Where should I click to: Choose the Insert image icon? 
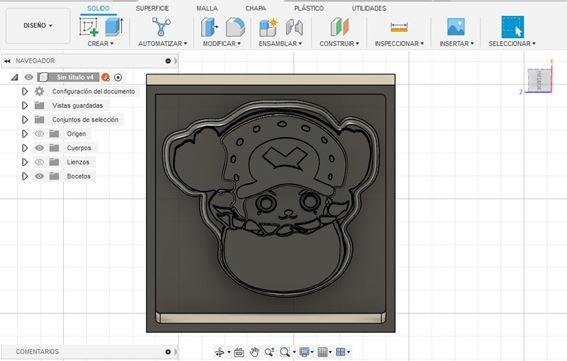point(456,27)
